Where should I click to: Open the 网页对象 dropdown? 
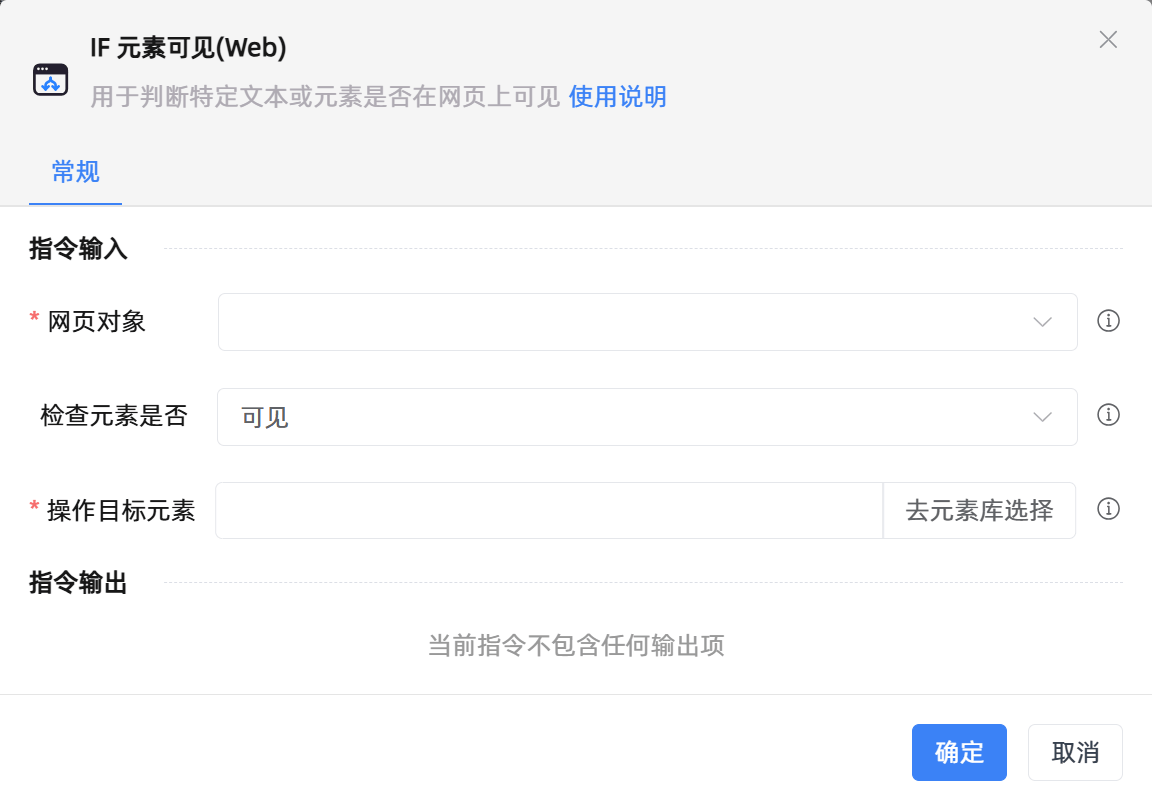(x=647, y=322)
